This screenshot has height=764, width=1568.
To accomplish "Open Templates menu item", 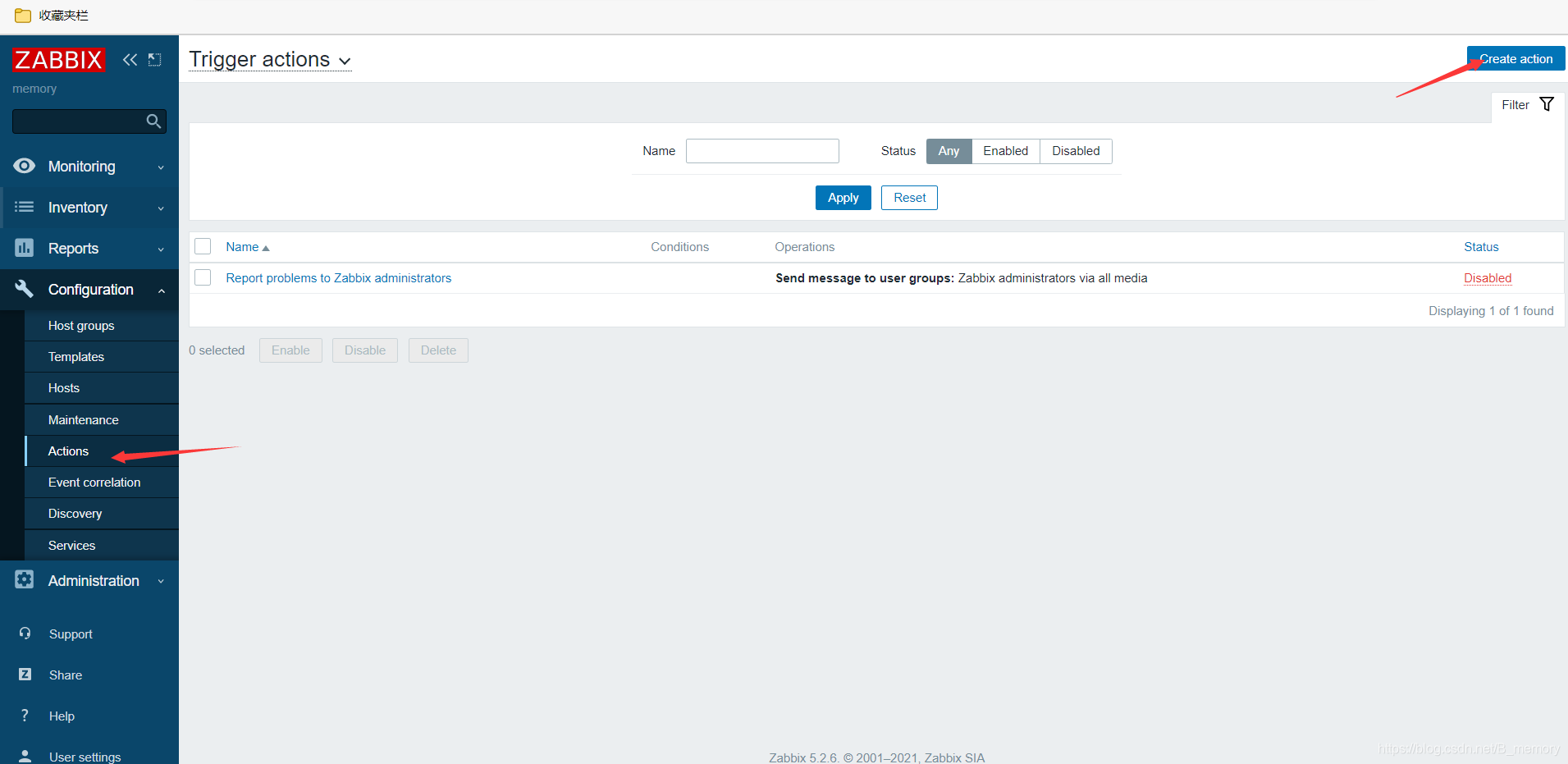I will tap(102, 357).
